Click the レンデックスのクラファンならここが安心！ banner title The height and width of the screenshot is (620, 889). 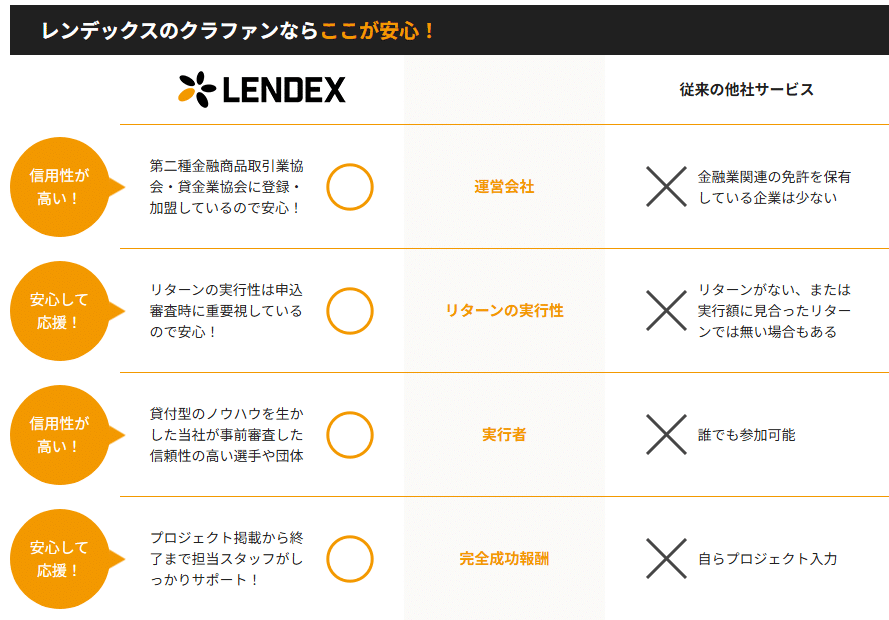tap(238, 30)
